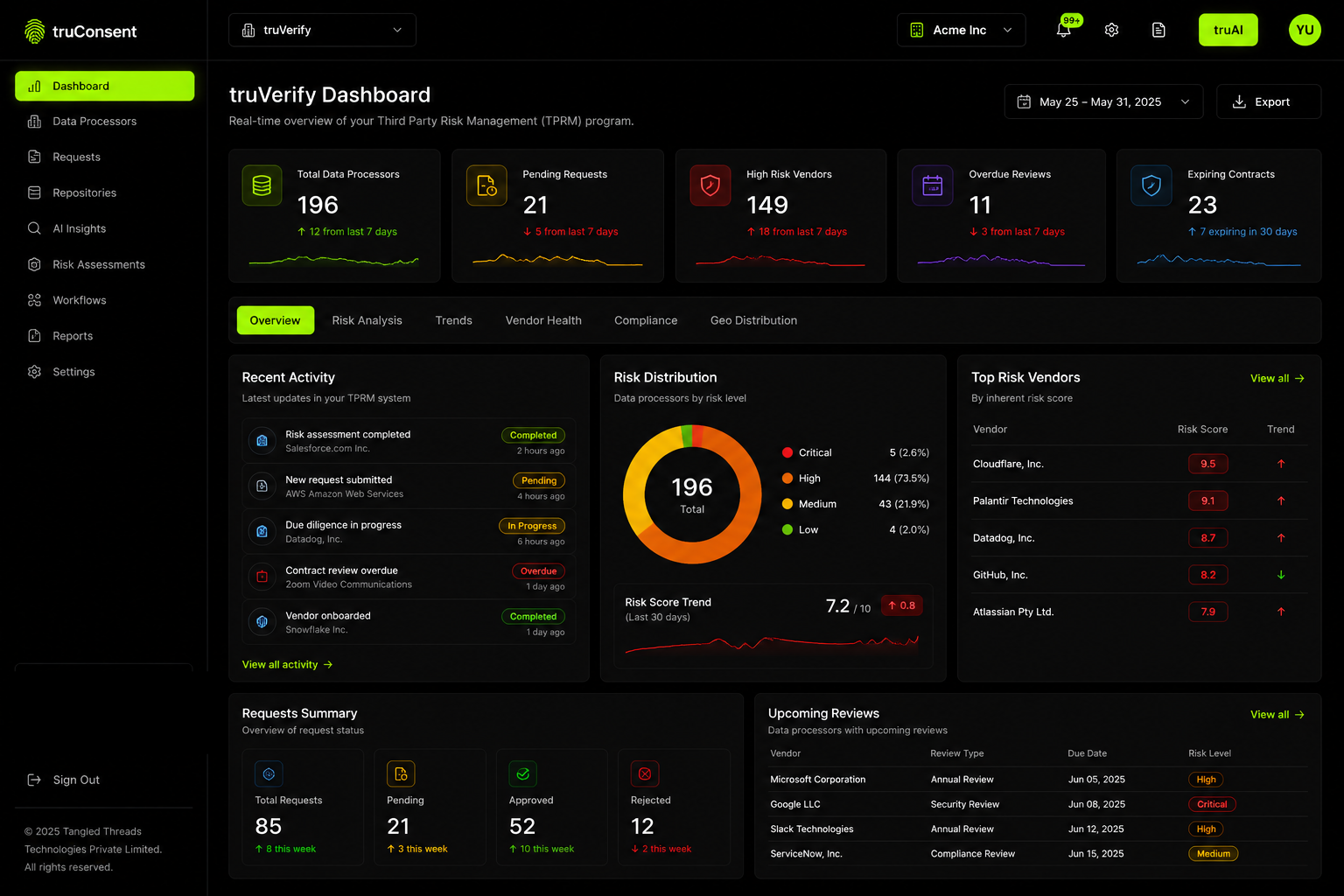Click Cloudflare upward trend arrow
Screen dimensions: 1344x896
pyautogui.click(x=1281, y=464)
